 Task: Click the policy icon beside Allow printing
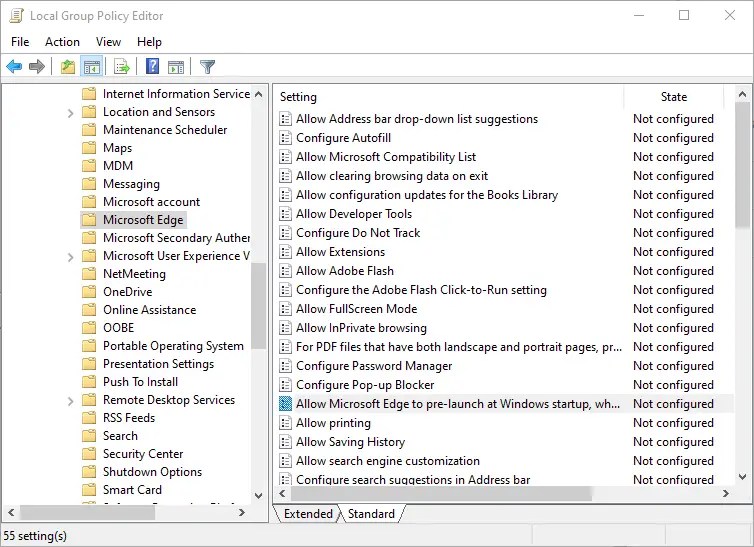[285, 423]
